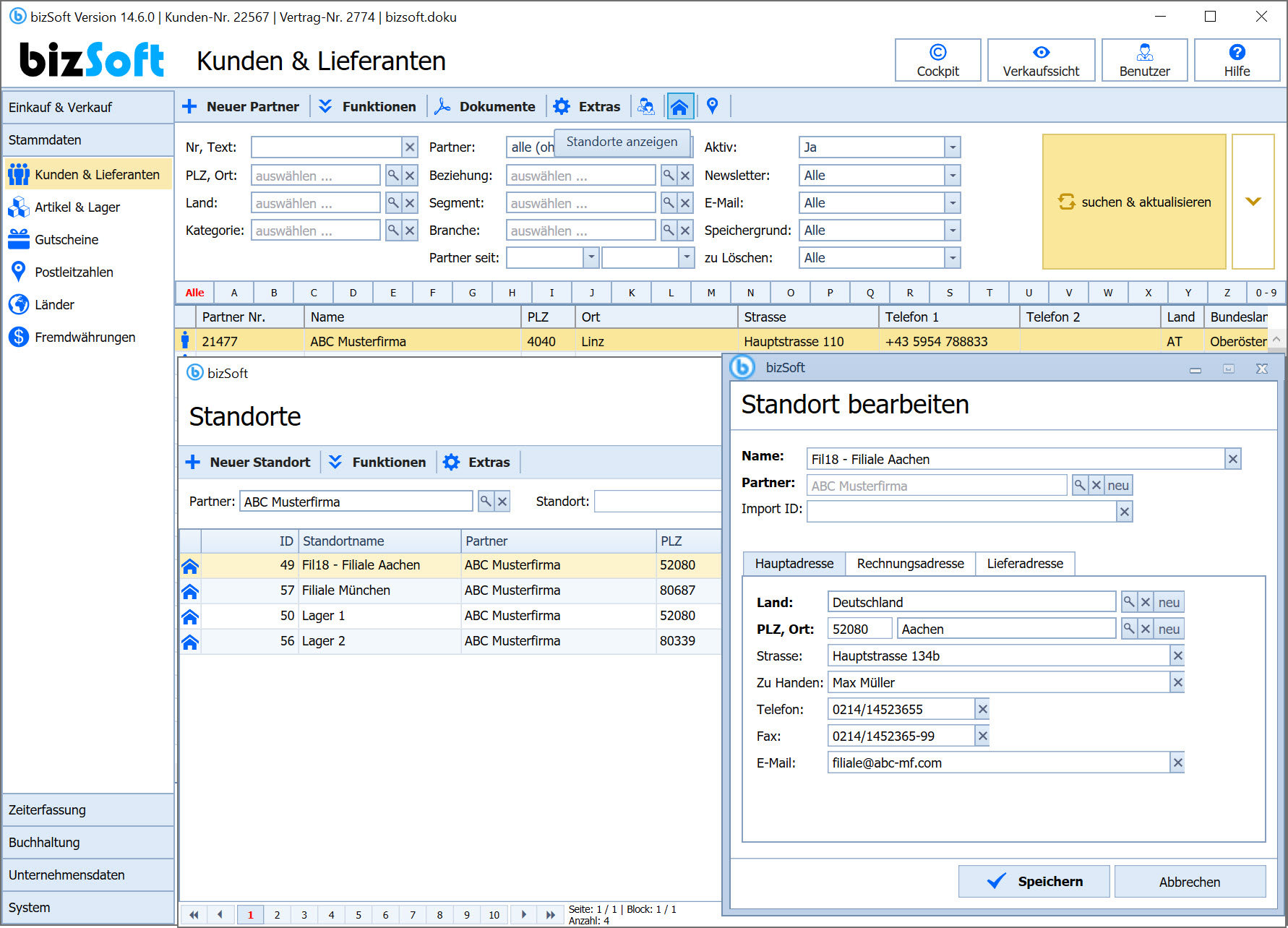
Task: Jump to last page arrow in pagination
Action: pyautogui.click(x=550, y=915)
